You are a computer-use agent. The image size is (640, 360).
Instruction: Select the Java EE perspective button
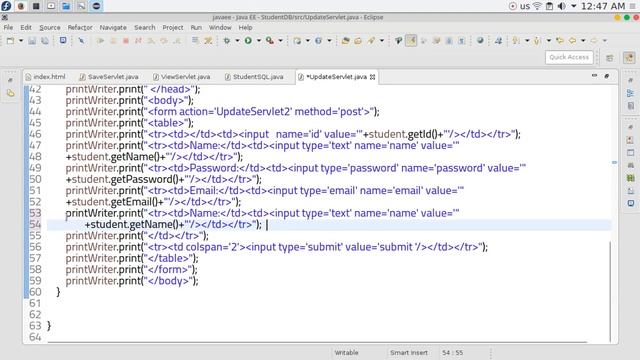click(629, 58)
